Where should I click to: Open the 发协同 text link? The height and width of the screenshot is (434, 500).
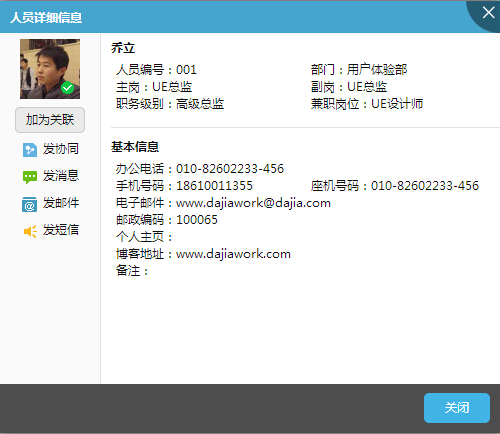click(61, 149)
